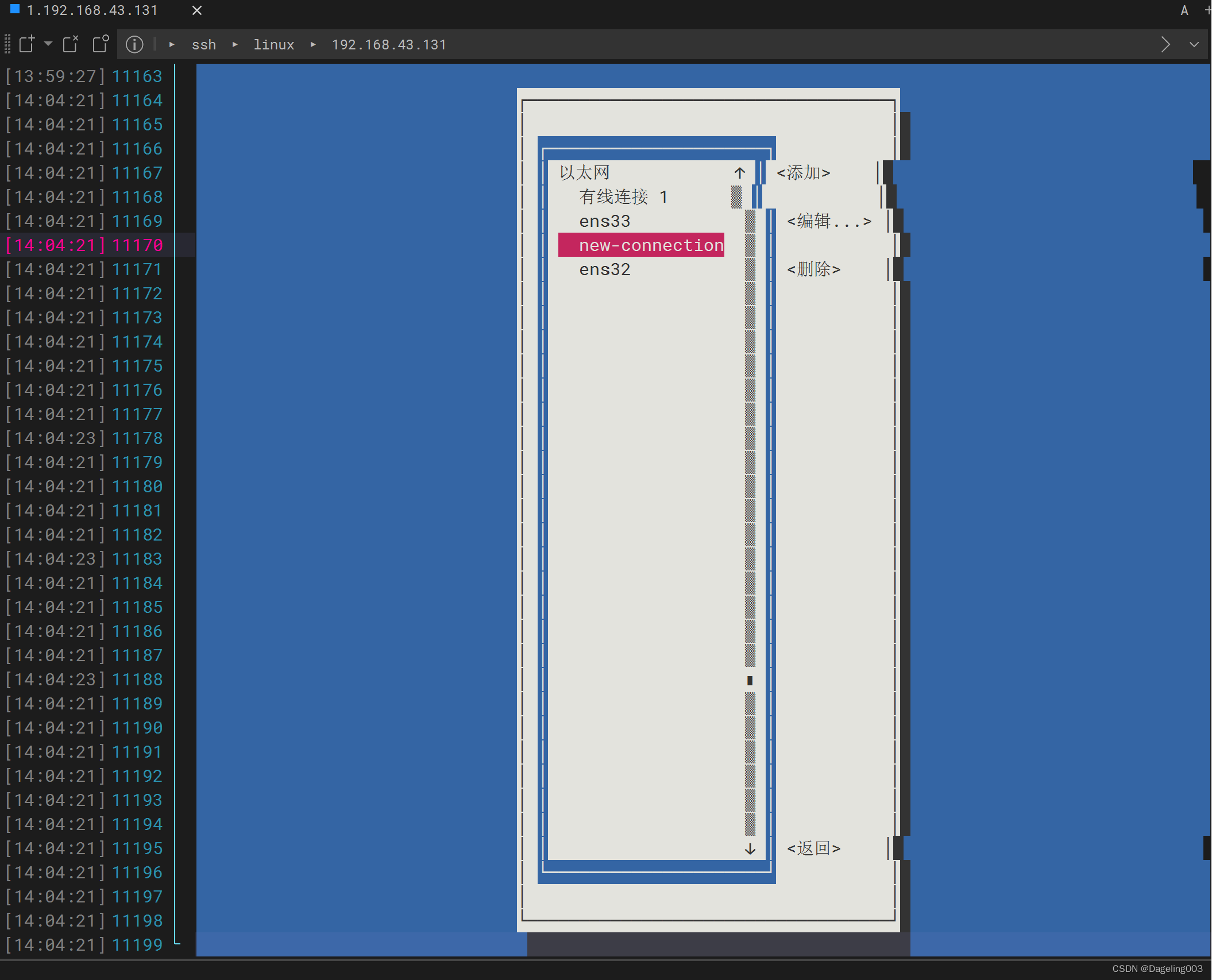Viewport: 1212px width, 980px height.
Task: Select the ens33 connection entry
Action: click(604, 221)
